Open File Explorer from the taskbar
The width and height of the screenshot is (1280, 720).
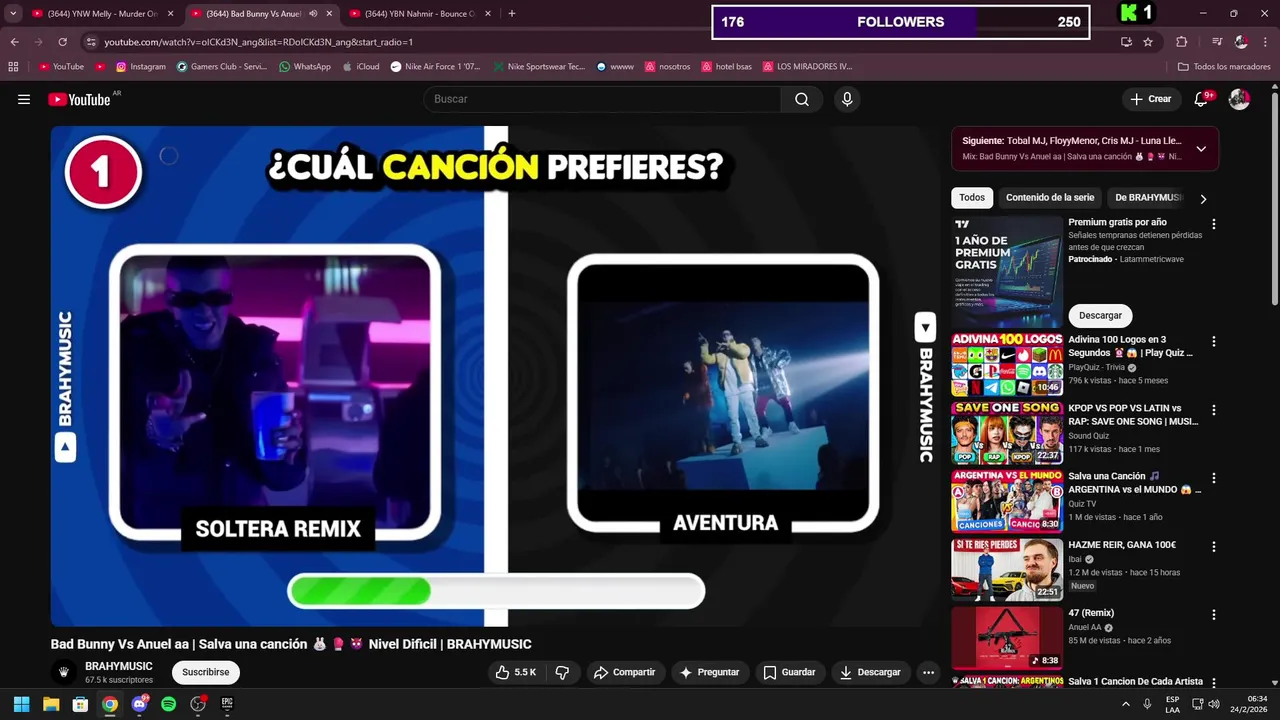[51, 704]
